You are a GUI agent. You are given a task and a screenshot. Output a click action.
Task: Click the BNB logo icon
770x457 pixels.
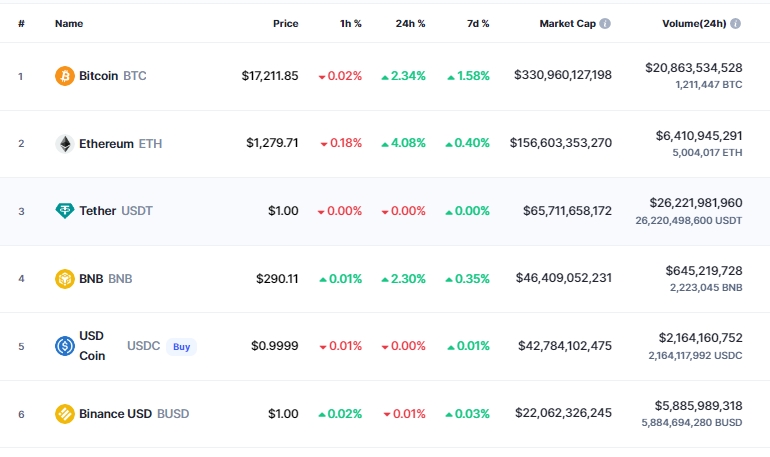pyautogui.click(x=64, y=279)
